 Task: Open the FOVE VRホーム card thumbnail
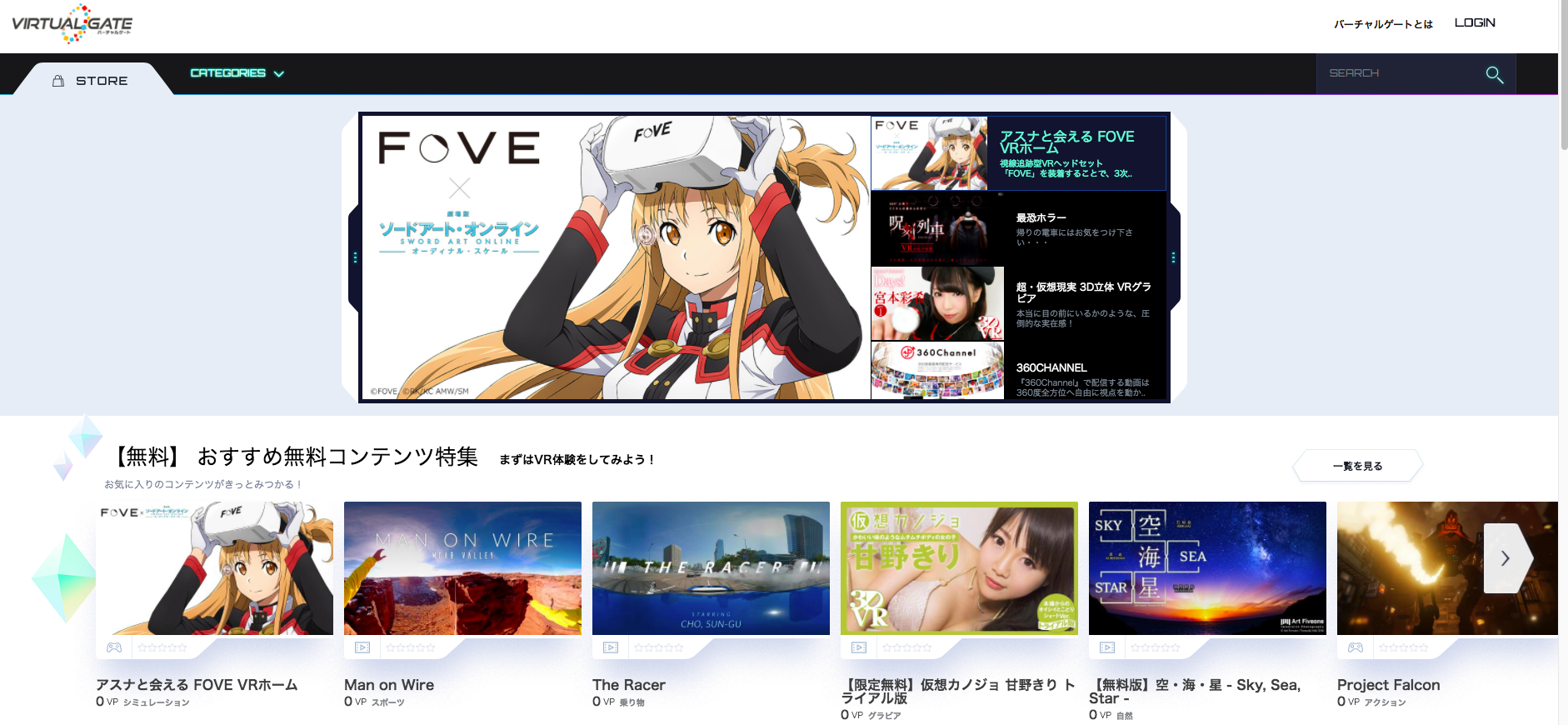[214, 568]
